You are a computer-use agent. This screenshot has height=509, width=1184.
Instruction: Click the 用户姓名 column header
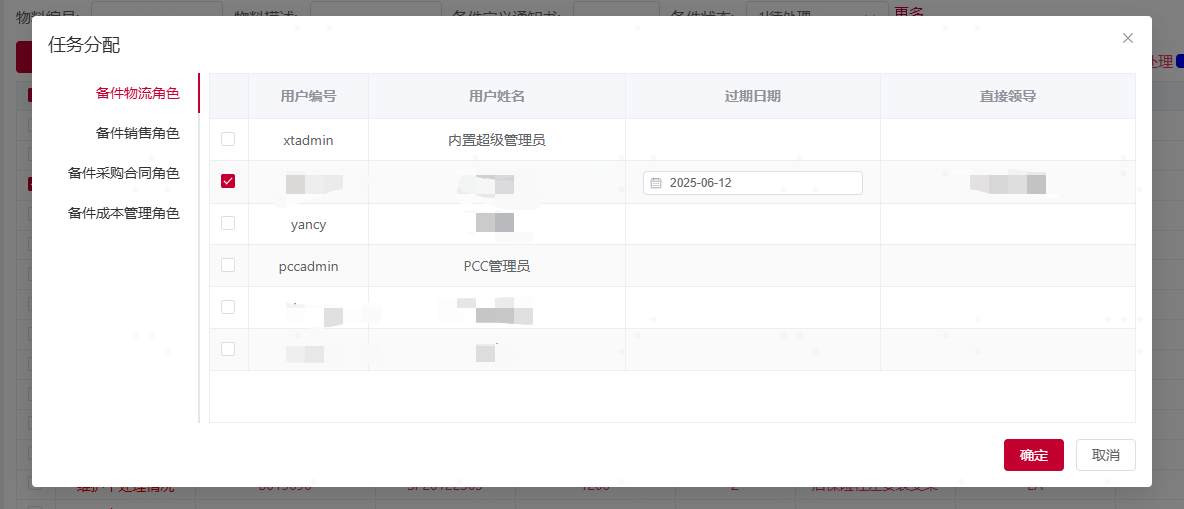(x=497, y=96)
